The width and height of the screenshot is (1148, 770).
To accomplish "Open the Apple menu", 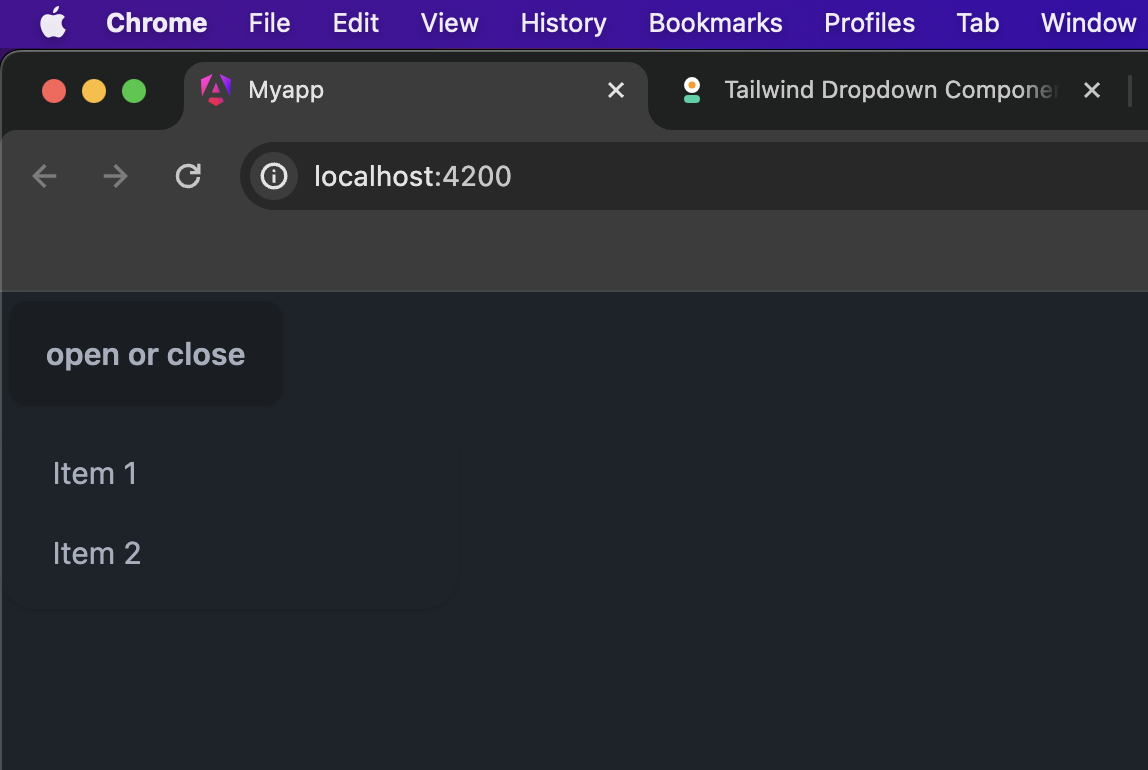I will tap(53, 23).
